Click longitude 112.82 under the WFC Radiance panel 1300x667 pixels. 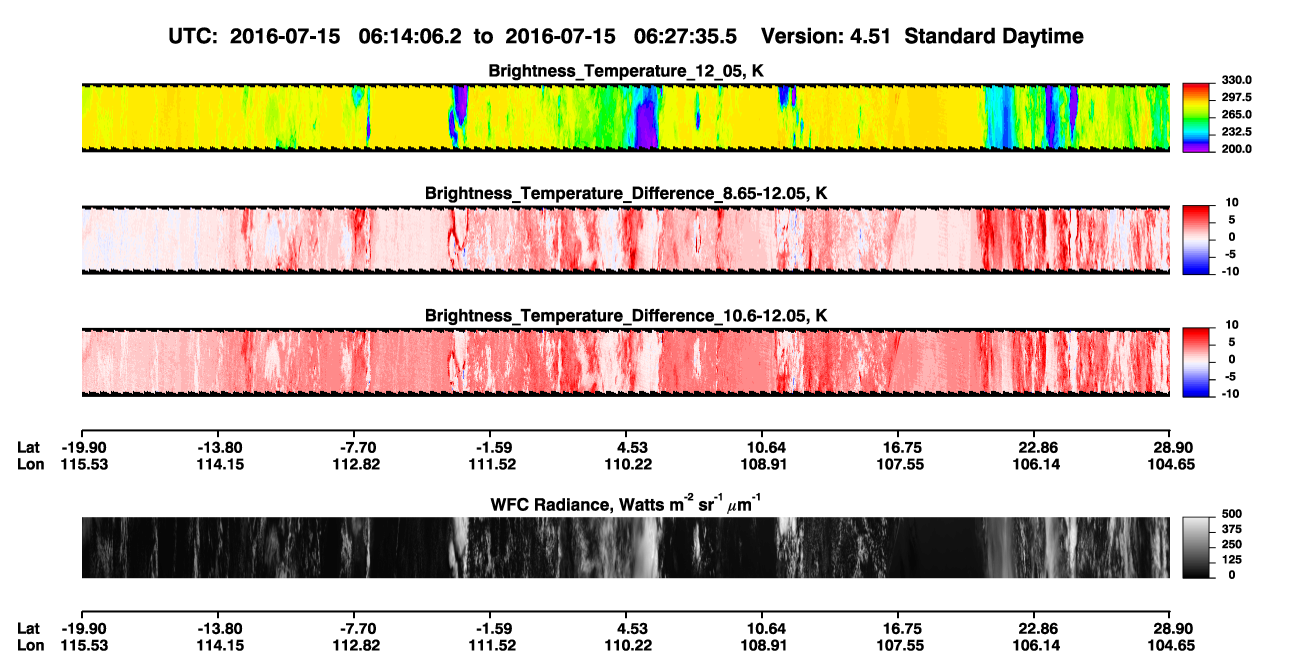358,645
